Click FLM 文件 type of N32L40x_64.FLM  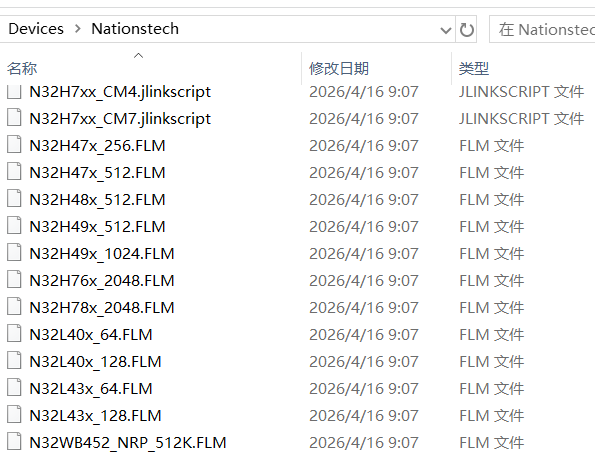(492, 334)
